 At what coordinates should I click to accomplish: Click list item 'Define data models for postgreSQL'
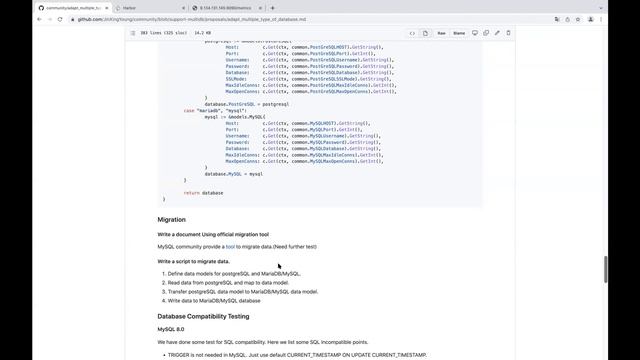234,273
